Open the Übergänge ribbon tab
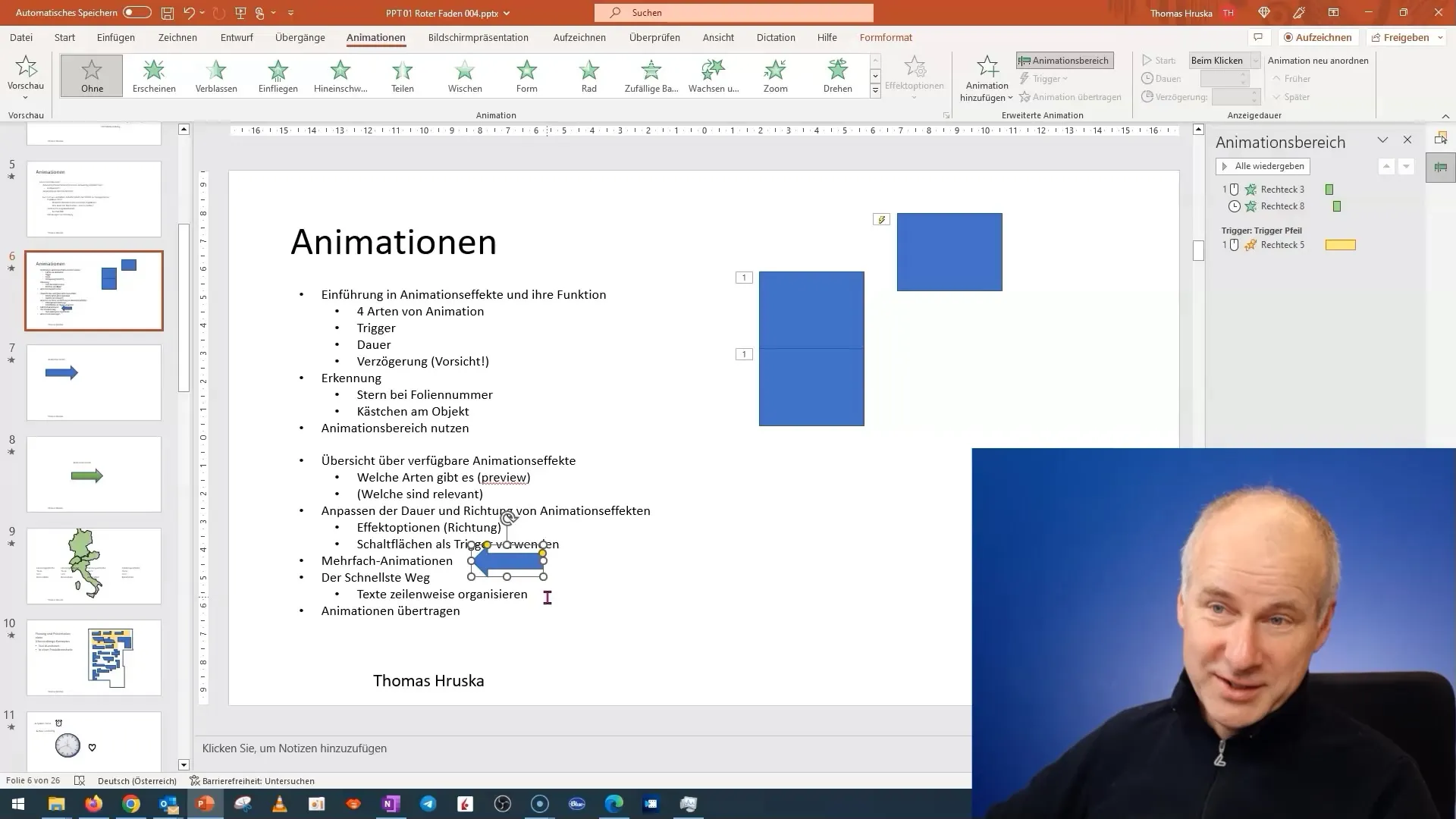 click(x=299, y=37)
